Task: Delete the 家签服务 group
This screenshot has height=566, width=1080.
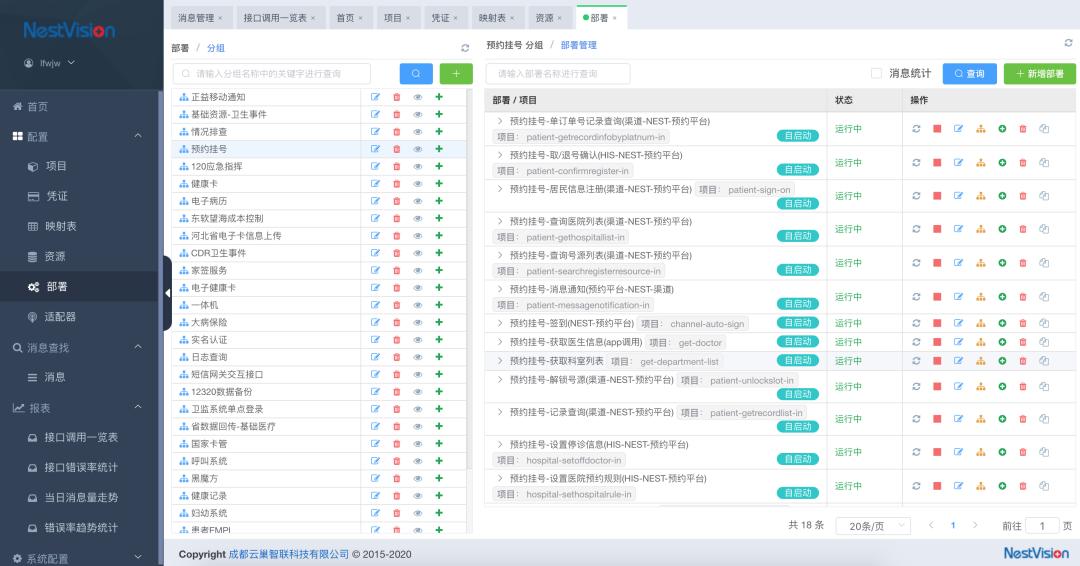Action: tap(397, 271)
